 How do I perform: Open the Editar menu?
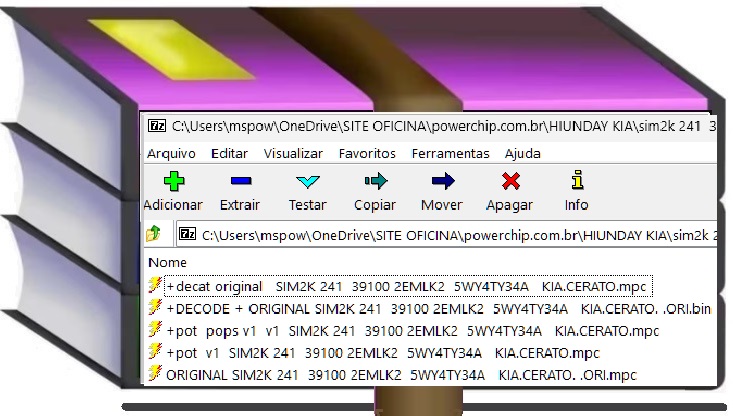point(229,154)
